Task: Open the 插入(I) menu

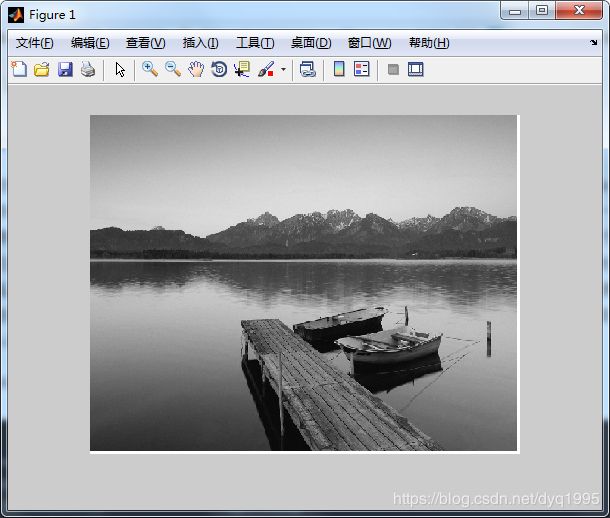Action: click(201, 43)
